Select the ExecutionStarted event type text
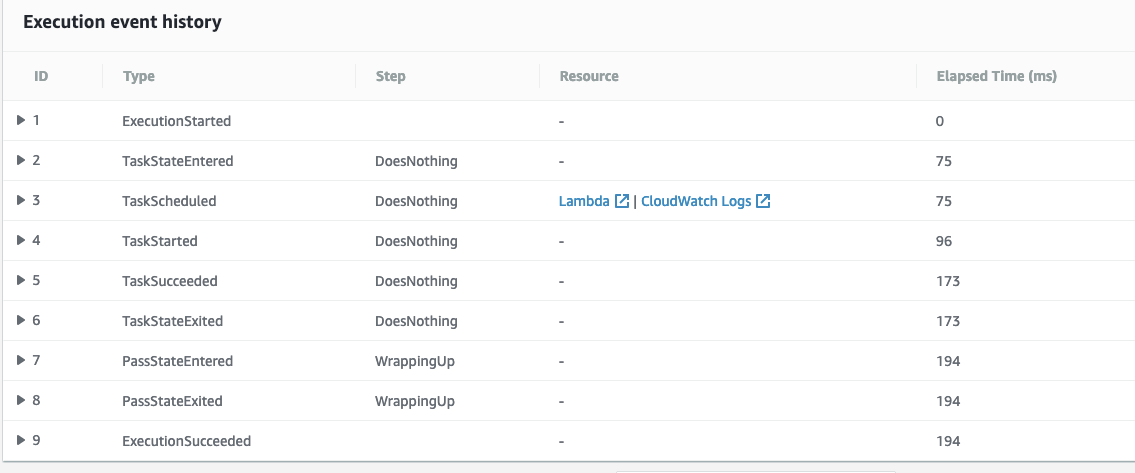The image size is (1135, 473). [x=176, y=121]
